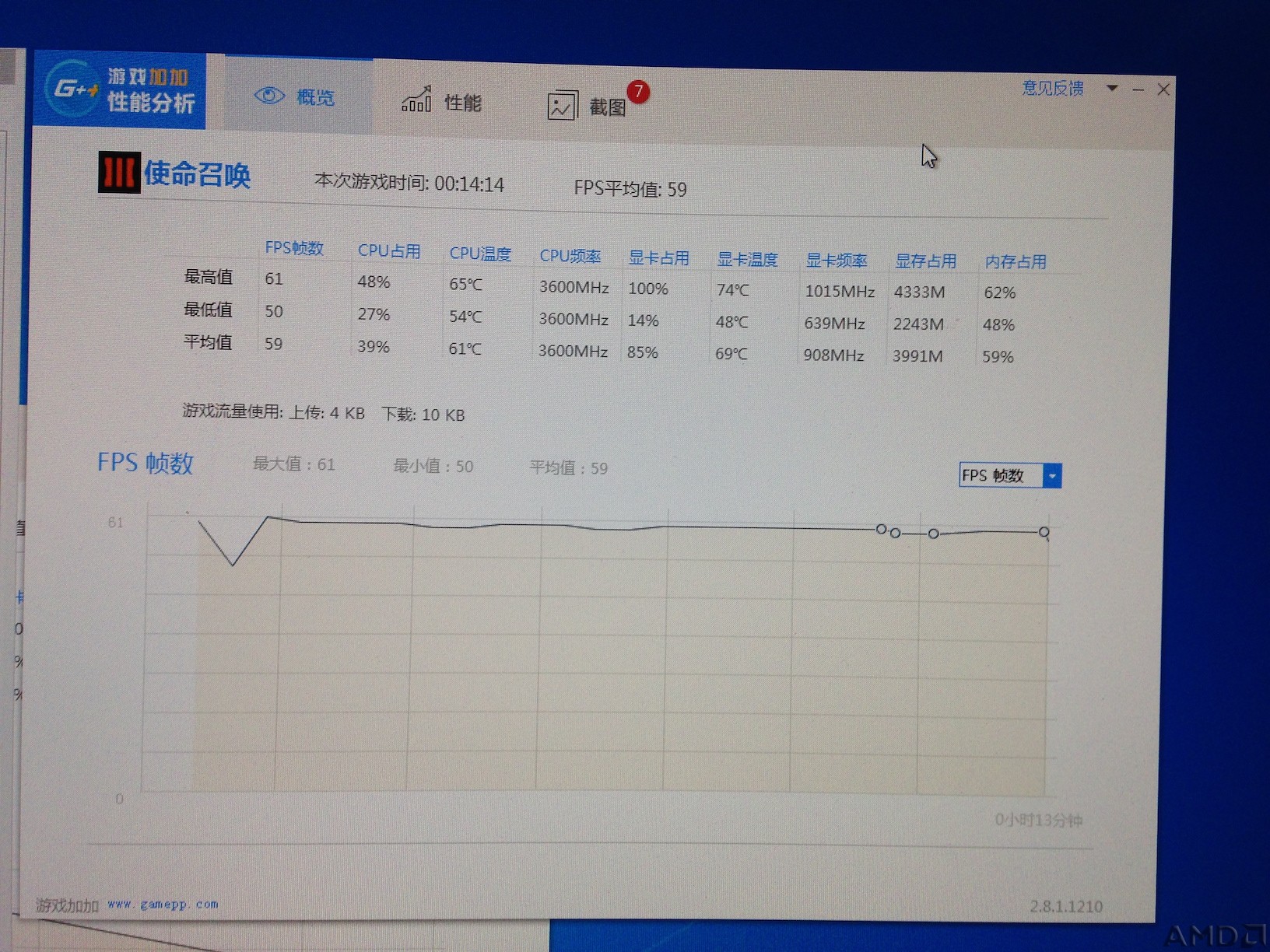Close the performance analysis window
The height and width of the screenshot is (952, 1270).
pyautogui.click(x=1163, y=89)
